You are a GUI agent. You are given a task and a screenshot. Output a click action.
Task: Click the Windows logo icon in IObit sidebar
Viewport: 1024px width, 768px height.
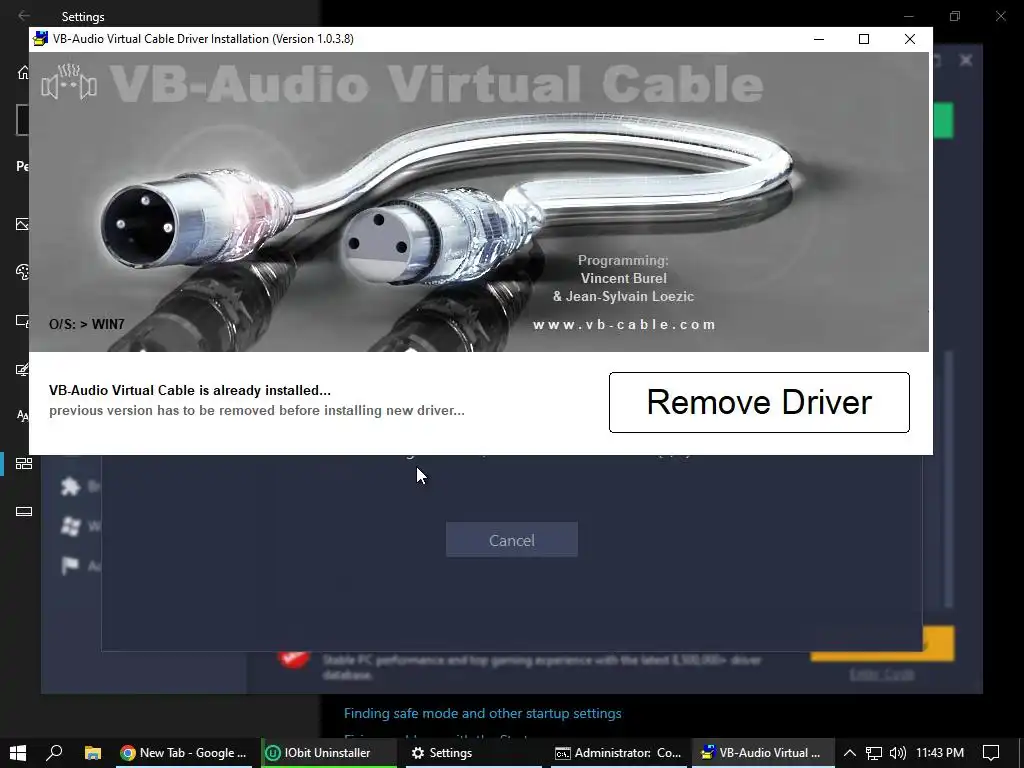[x=71, y=526]
